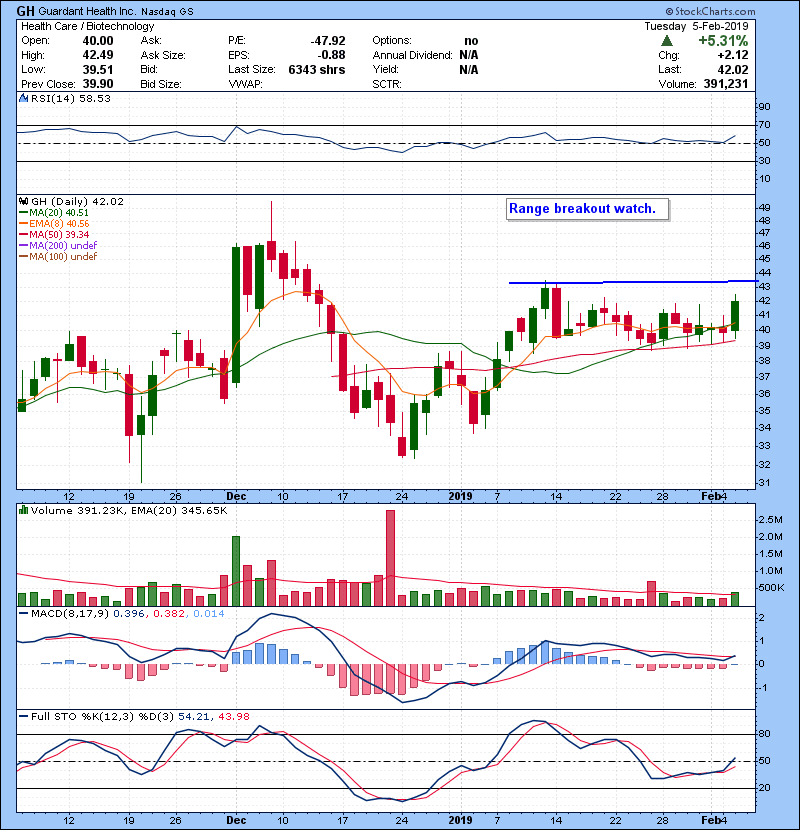800x830 pixels.
Task: Click the Chg value +2.12
Action: click(x=733, y=55)
